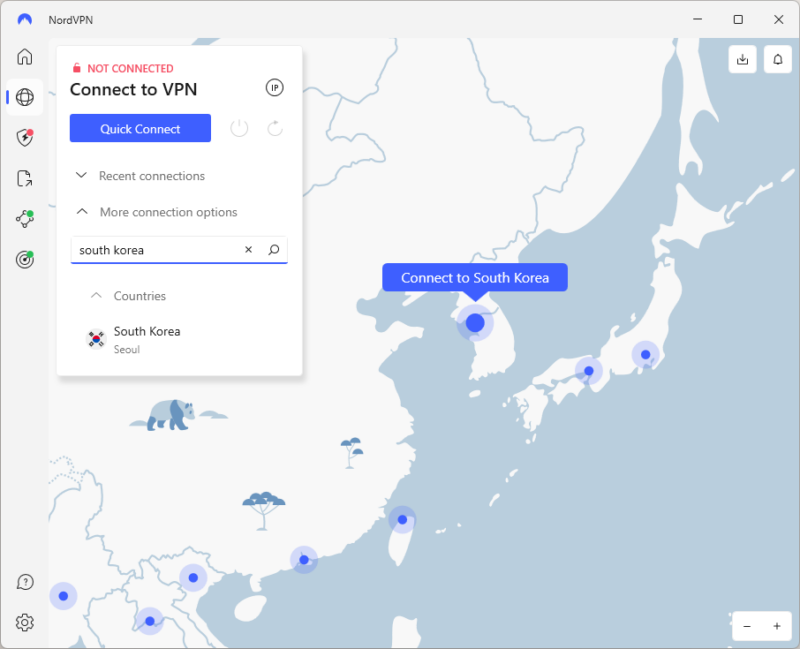Viewport: 800px width, 649px height.
Task: Click the magnifier search icon
Action: [274, 249]
